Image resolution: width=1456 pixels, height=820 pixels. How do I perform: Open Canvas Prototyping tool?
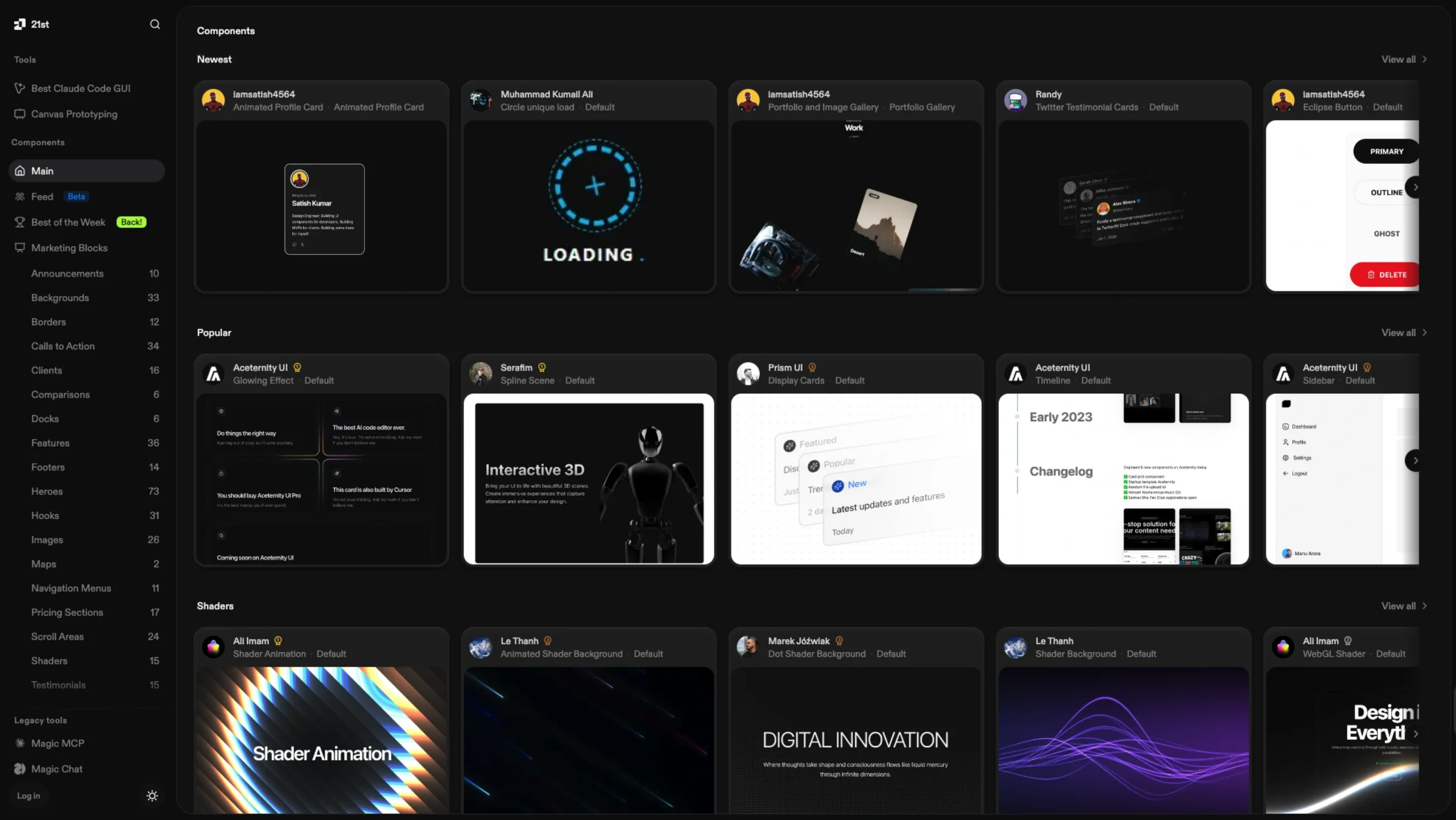coord(74,114)
